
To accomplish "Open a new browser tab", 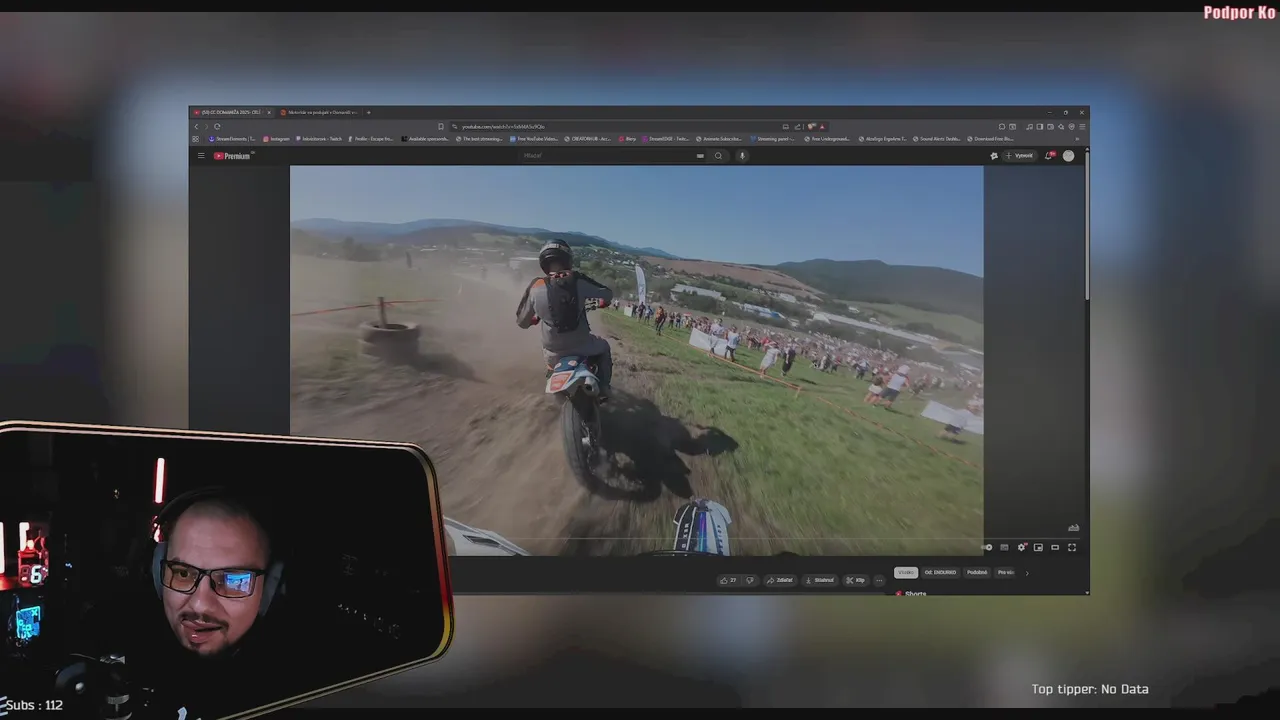I will click(368, 112).
